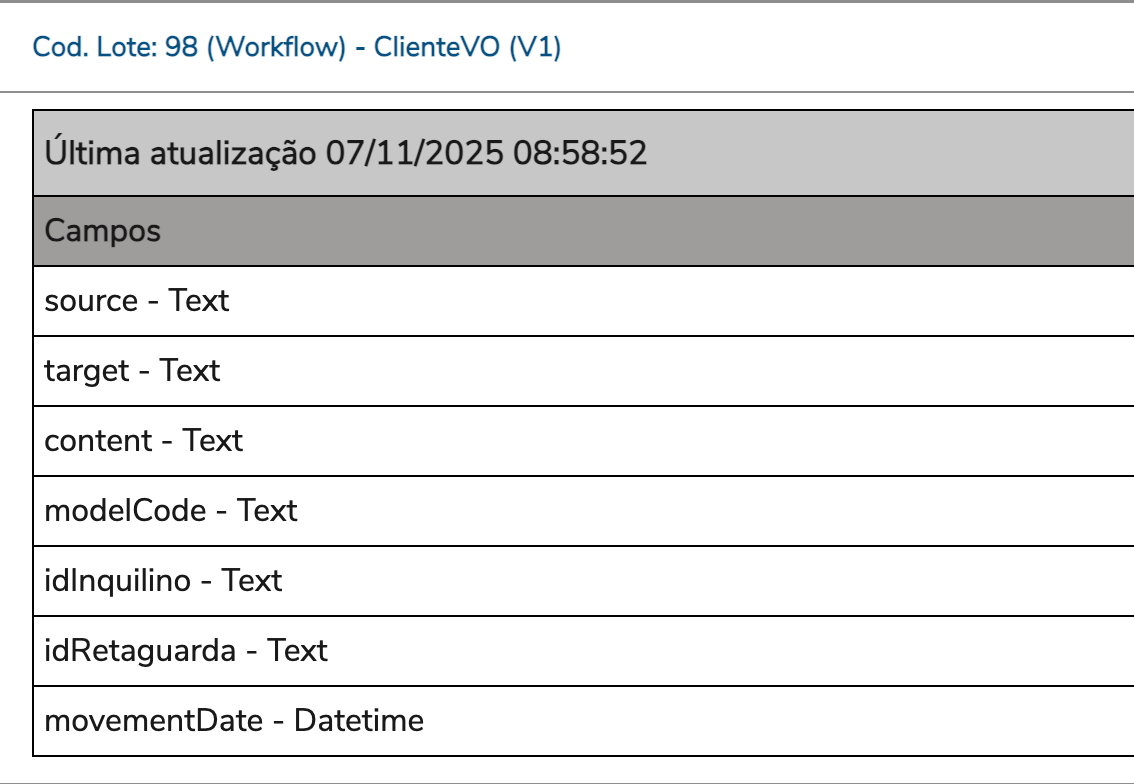
Task: Click "ClienteVO (V1)" in the title link
Action: pyautogui.click(x=467, y=48)
